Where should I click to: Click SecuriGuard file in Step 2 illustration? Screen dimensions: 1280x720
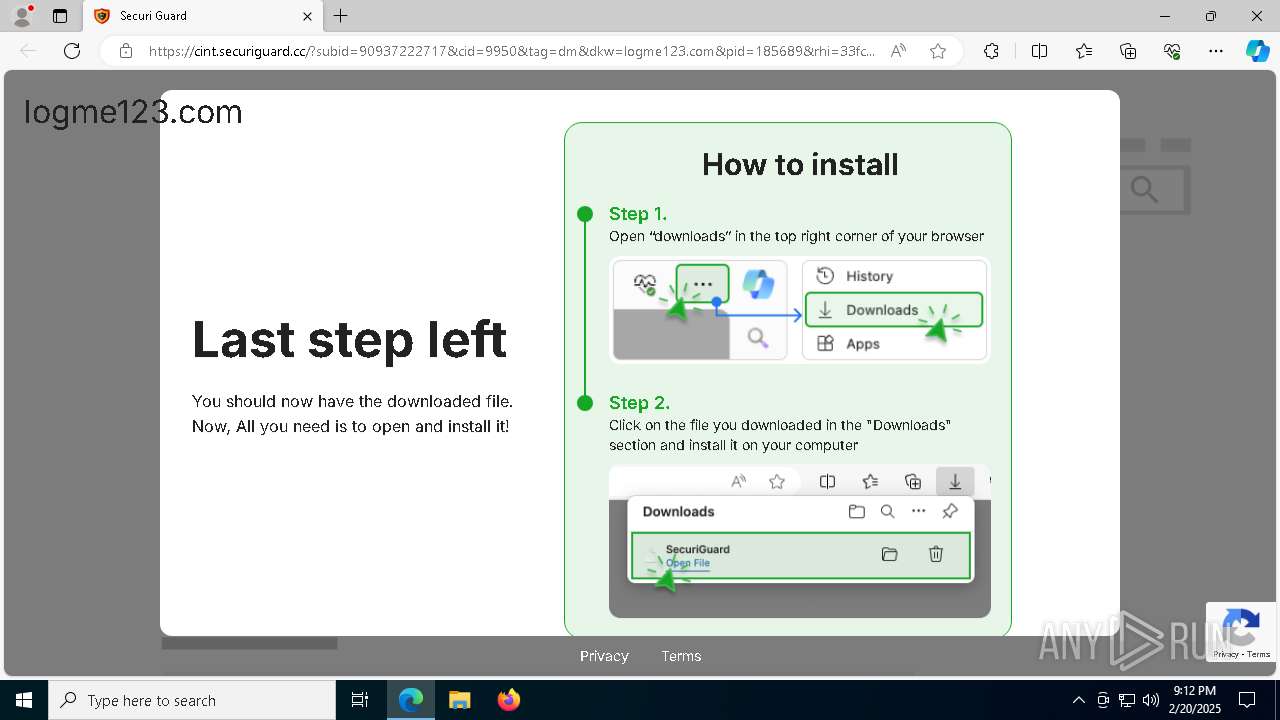pyautogui.click(x=800, y=556)
